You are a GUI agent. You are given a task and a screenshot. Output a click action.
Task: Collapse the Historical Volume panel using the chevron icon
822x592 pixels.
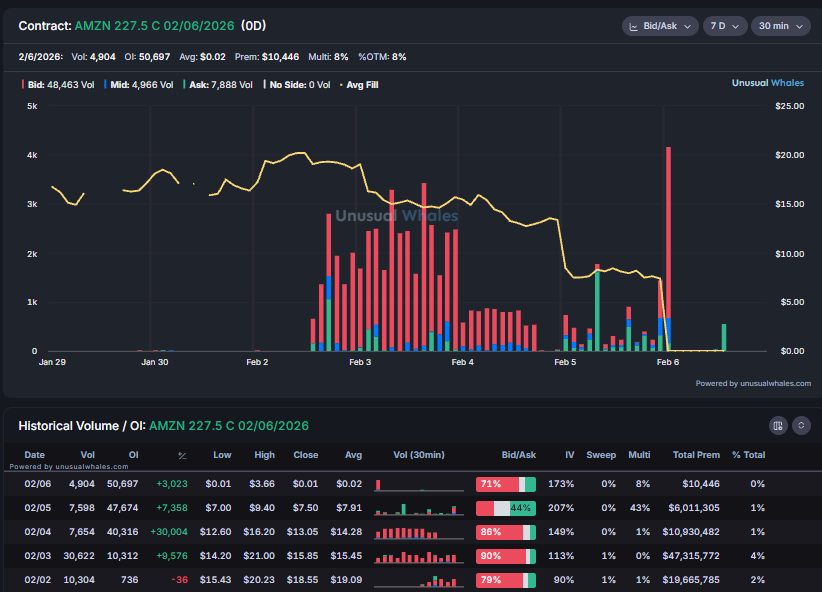[801, 426]
